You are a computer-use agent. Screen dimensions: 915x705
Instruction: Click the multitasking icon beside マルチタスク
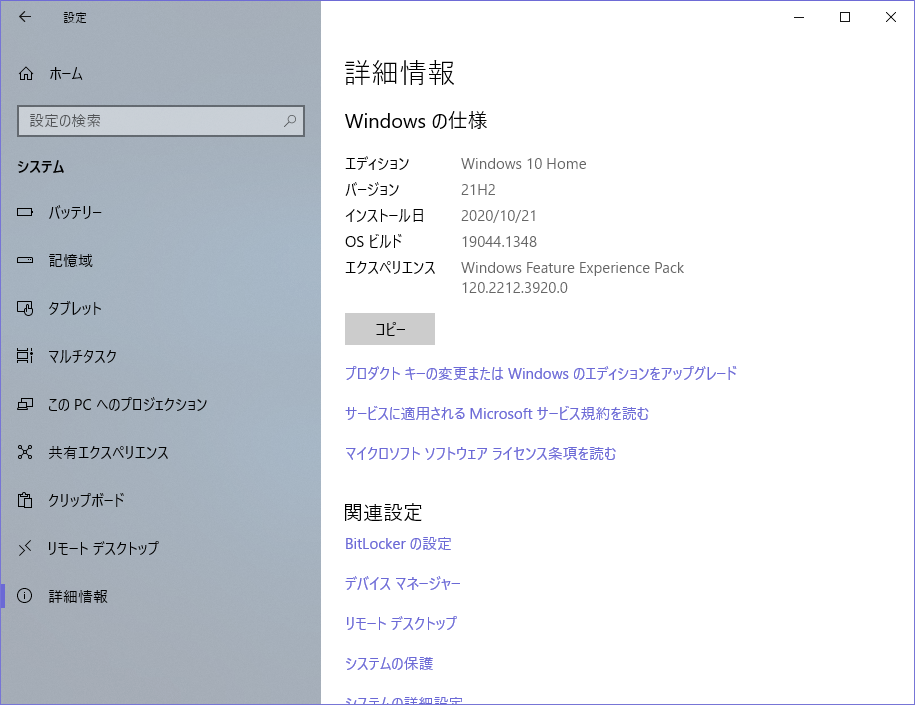point(25,355)
